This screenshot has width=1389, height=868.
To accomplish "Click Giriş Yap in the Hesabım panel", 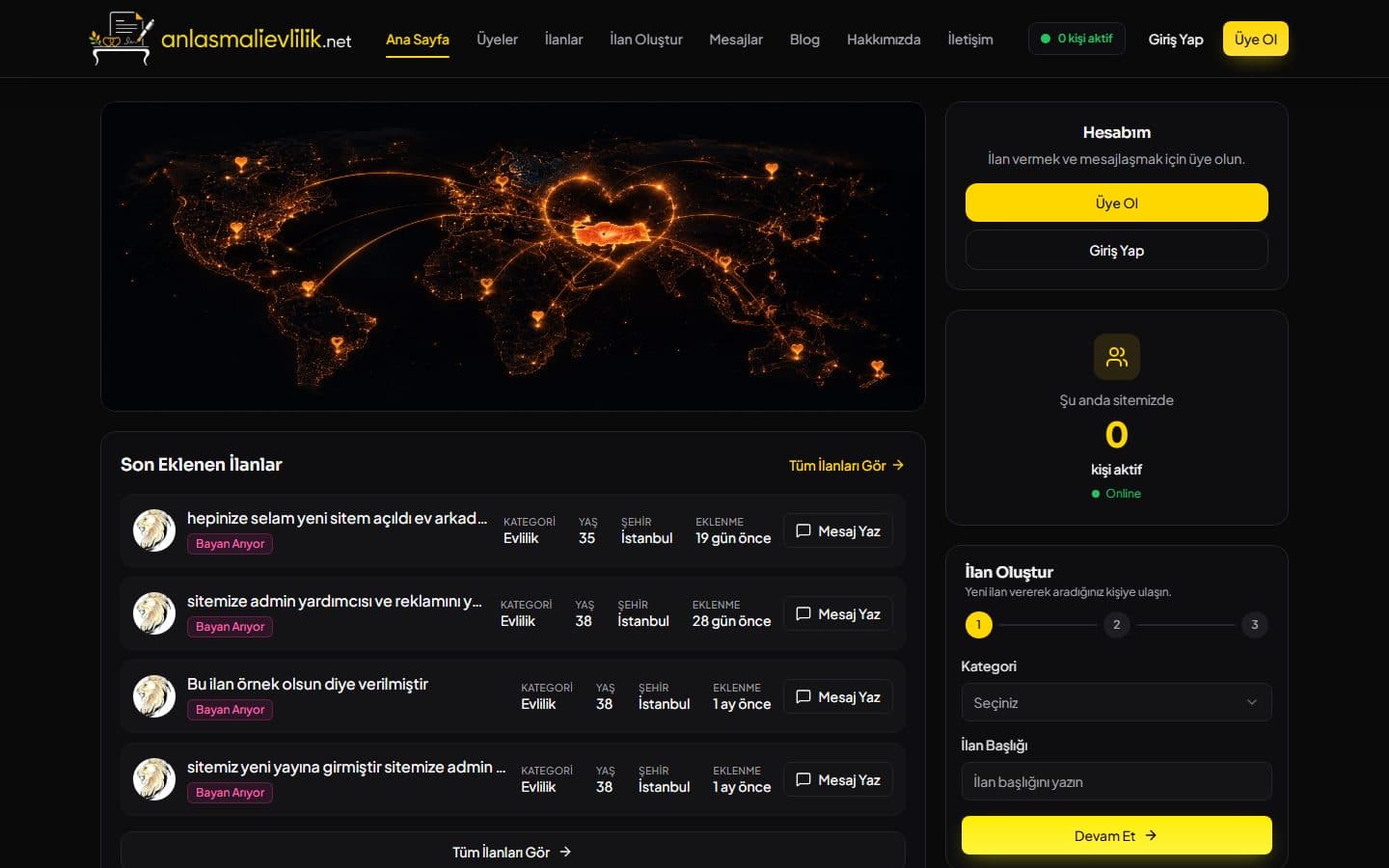I will coord(1117,250).
